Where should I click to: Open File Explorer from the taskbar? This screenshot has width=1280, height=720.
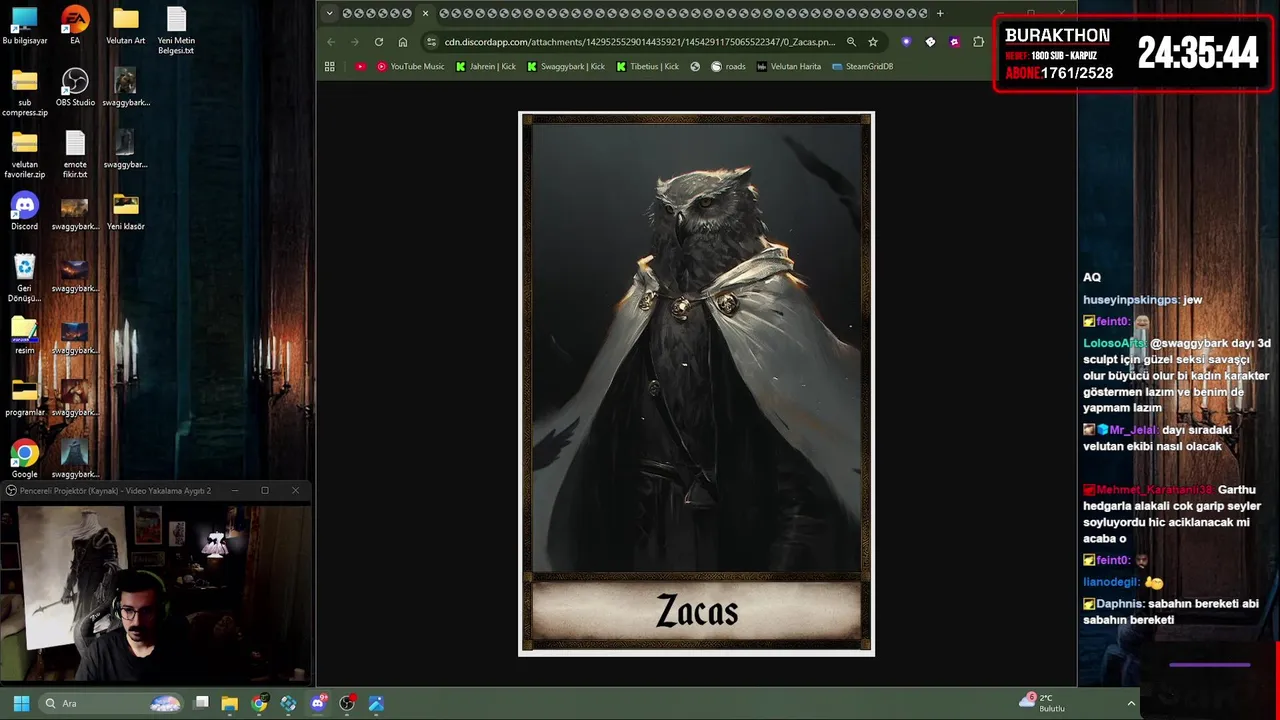tap(230, 703)
